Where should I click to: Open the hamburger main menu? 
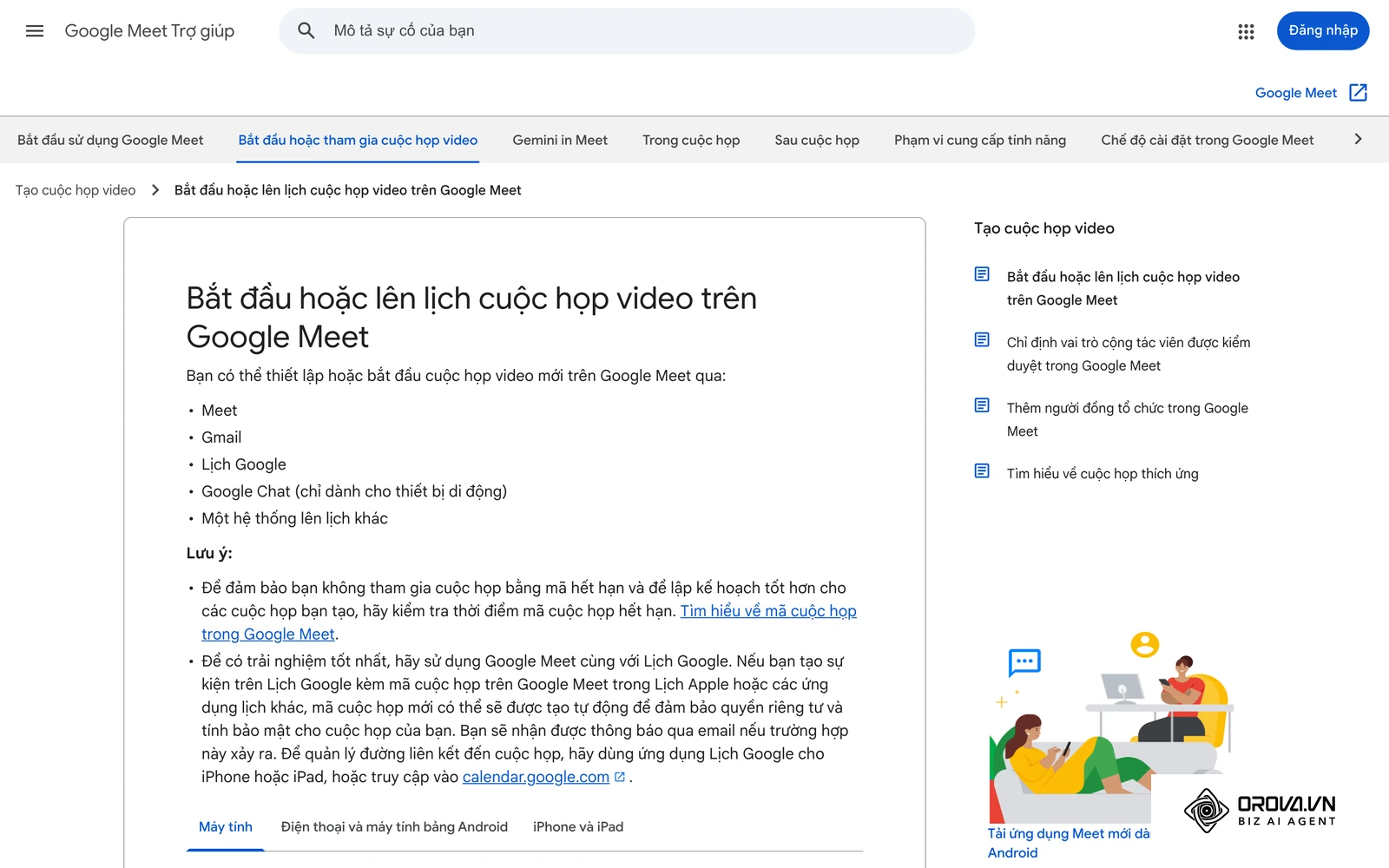[35, 31]
